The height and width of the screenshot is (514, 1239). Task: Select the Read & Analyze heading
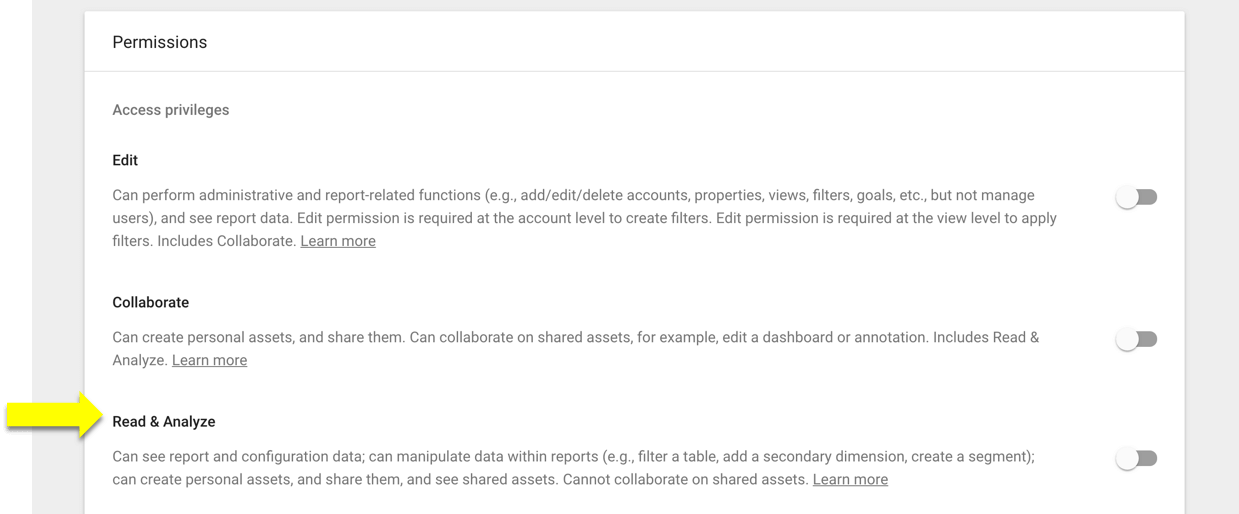164,422
